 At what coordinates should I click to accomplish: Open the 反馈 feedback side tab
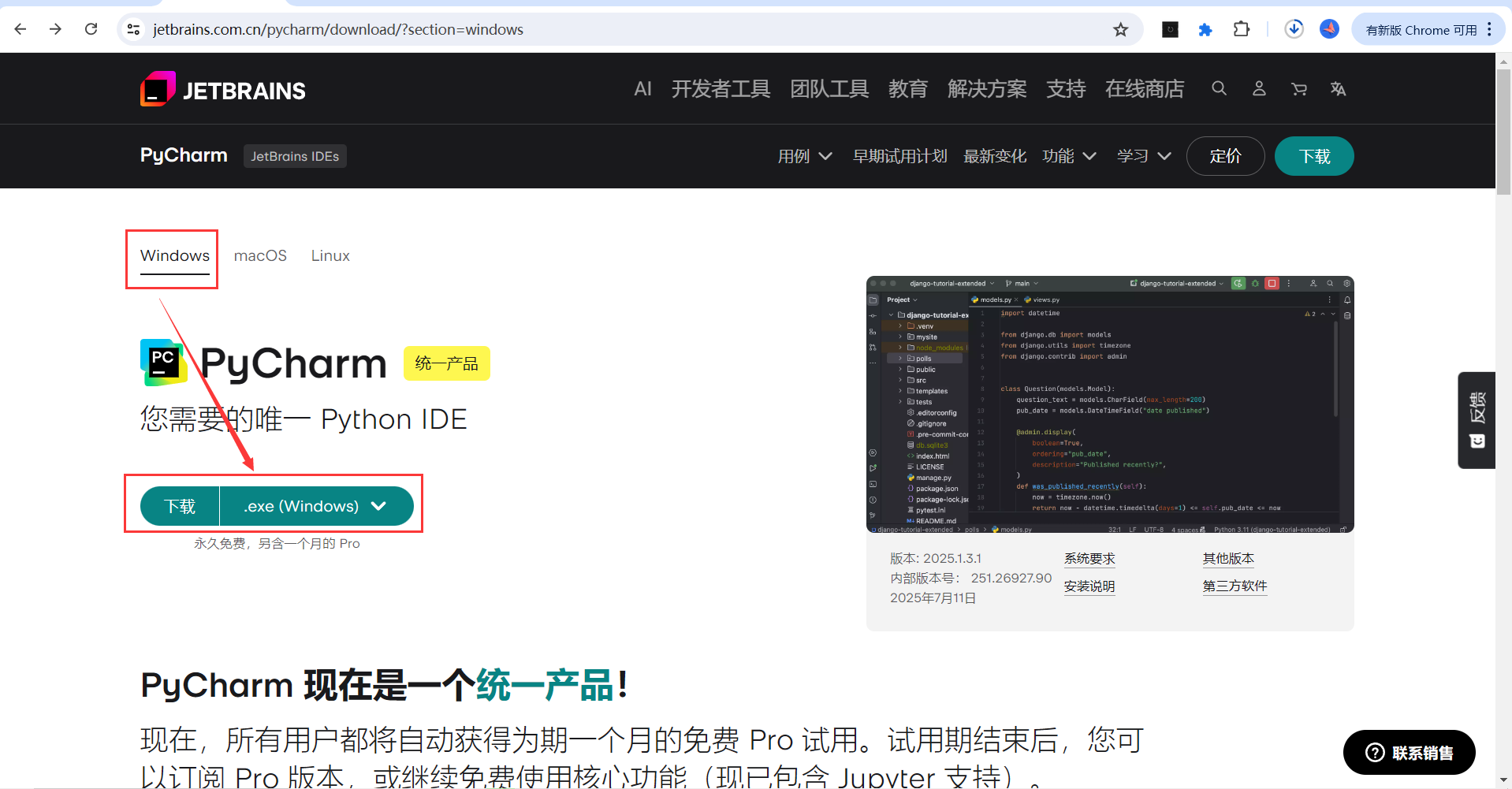pyautogui.click(x=1477, y=419)
